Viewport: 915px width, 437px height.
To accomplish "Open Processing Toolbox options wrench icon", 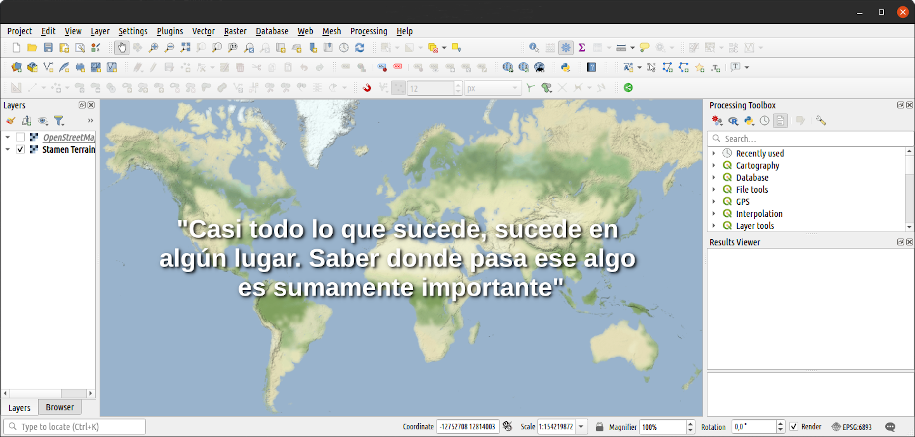I will point(821,120).
